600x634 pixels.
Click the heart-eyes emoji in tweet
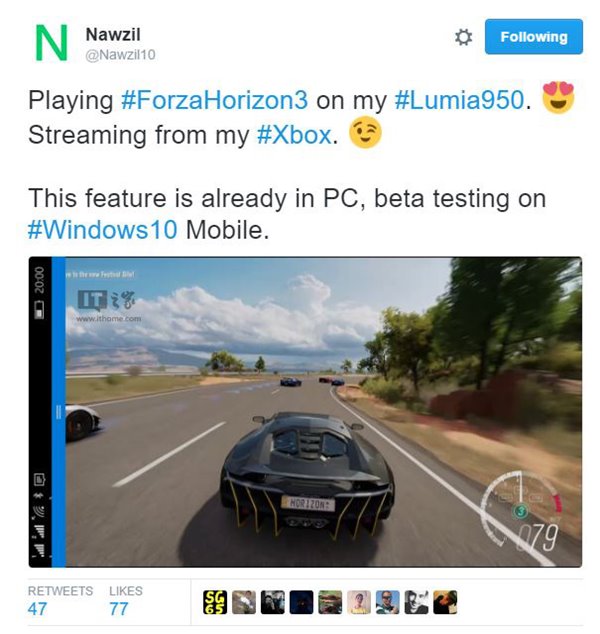click(x=558, y=97)
